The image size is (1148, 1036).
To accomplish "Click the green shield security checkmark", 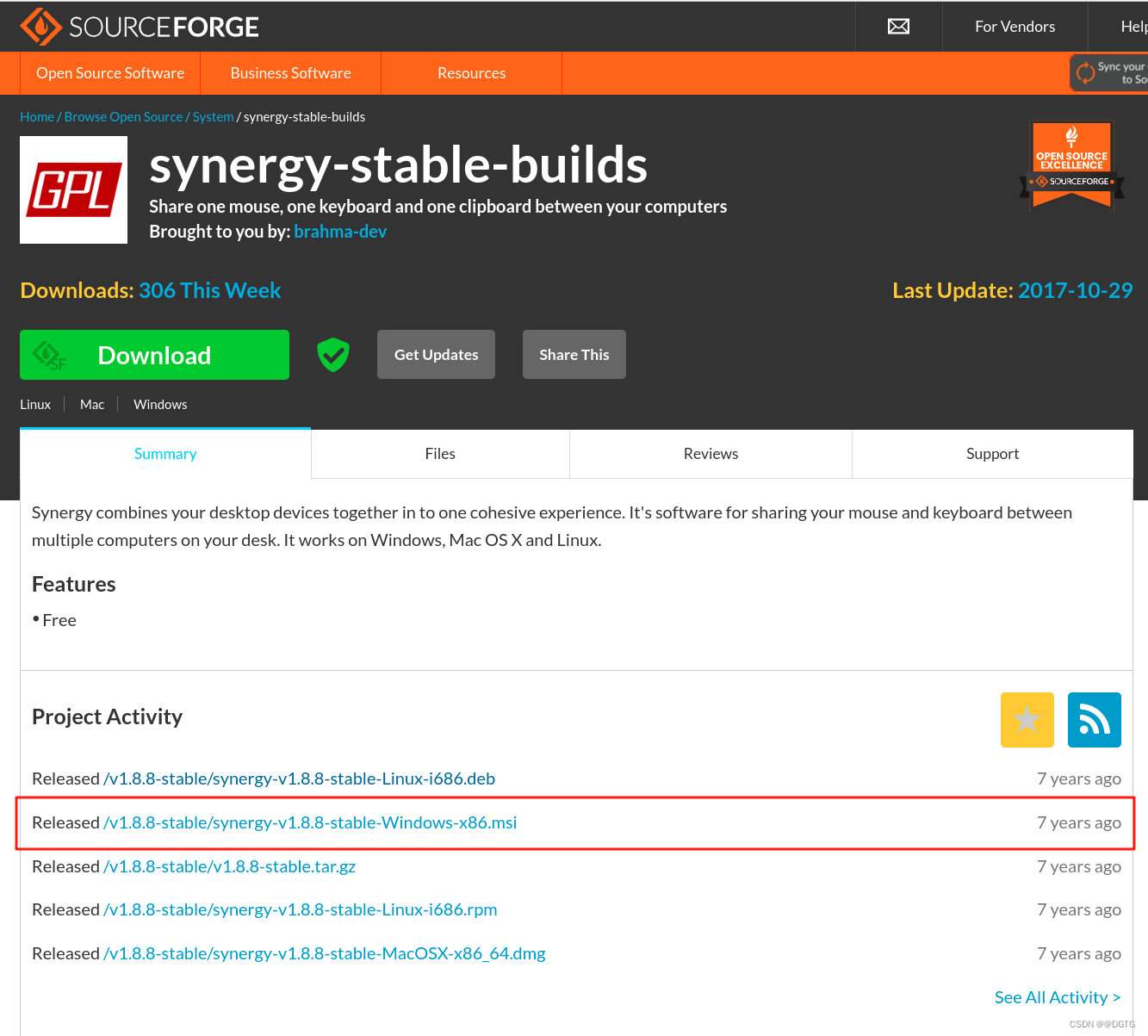I will 333,355.
